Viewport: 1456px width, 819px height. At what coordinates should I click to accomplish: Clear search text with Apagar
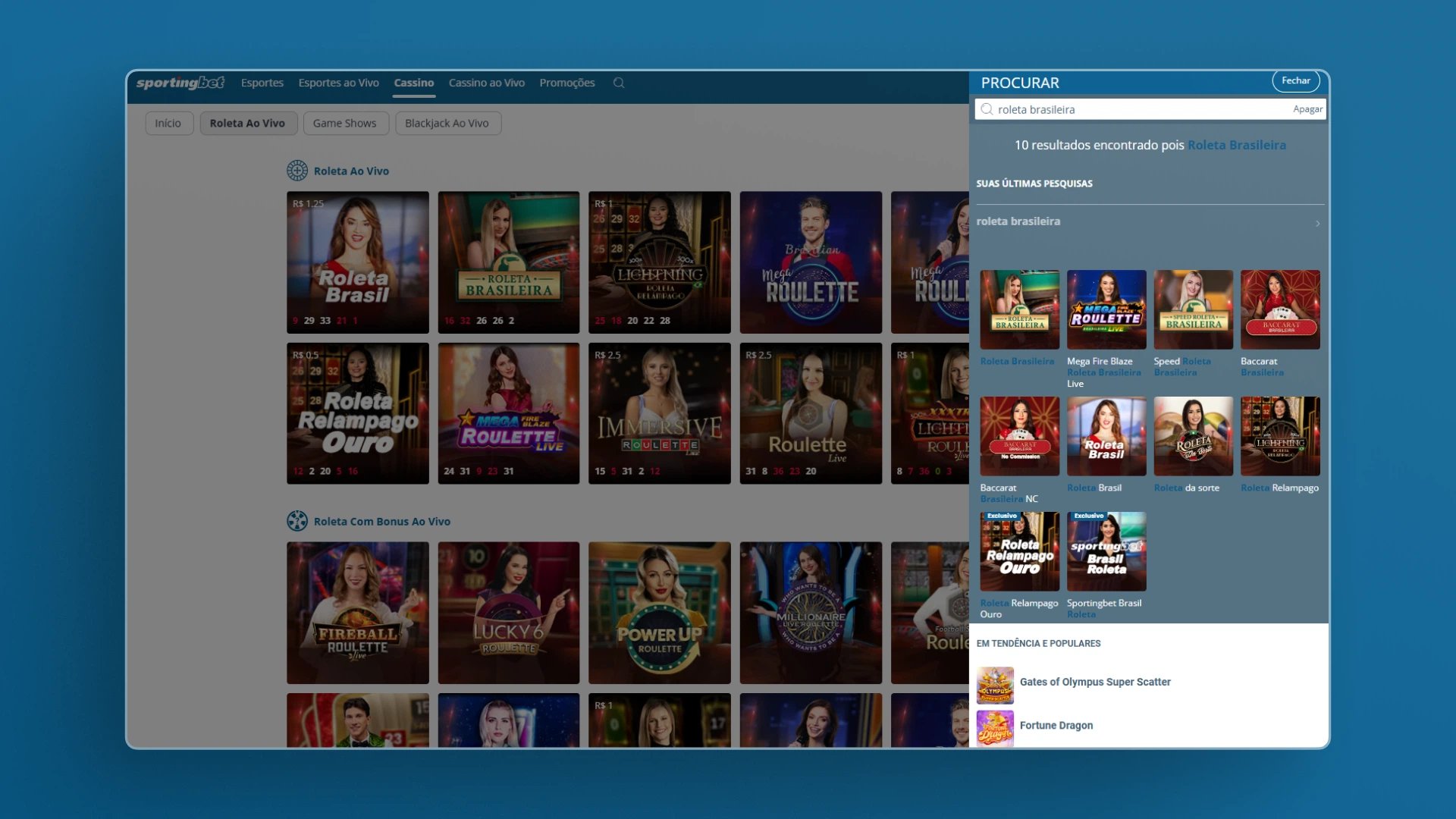tap(1307, 109)
